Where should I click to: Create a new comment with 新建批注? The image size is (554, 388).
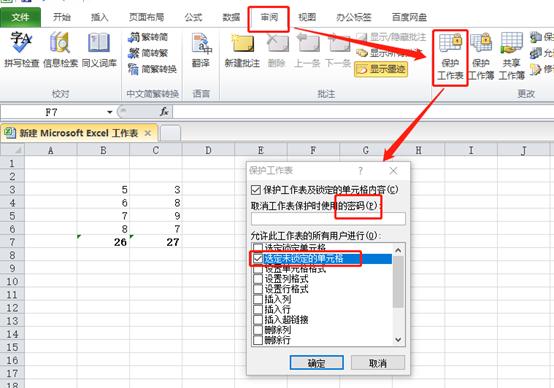[x=242, y=49]
